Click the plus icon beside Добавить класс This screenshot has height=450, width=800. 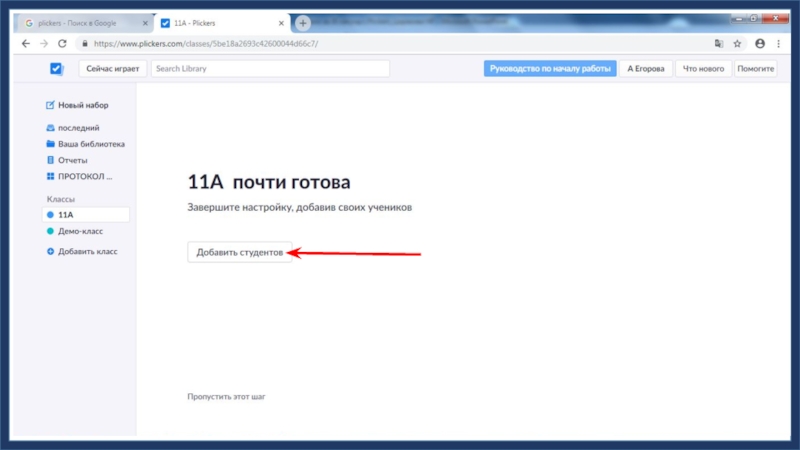tap(50, 251)
